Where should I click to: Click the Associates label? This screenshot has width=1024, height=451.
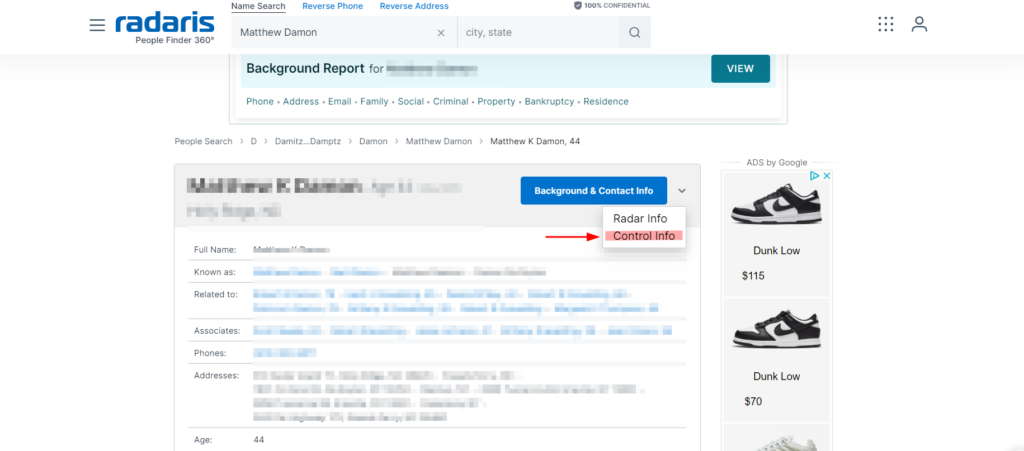coord(217,331)
